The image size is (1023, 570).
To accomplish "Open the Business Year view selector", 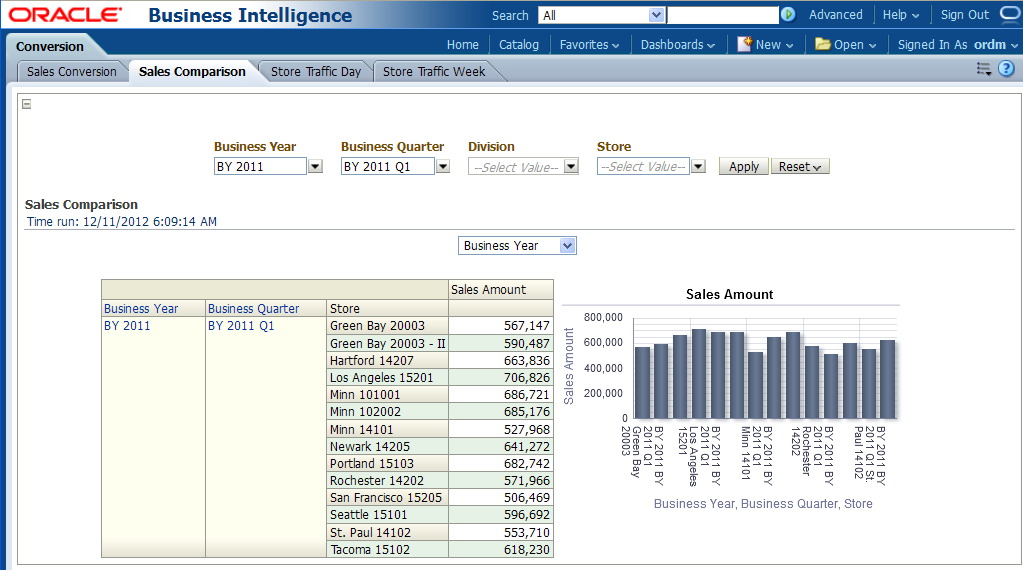I will (x=567, y=246).
